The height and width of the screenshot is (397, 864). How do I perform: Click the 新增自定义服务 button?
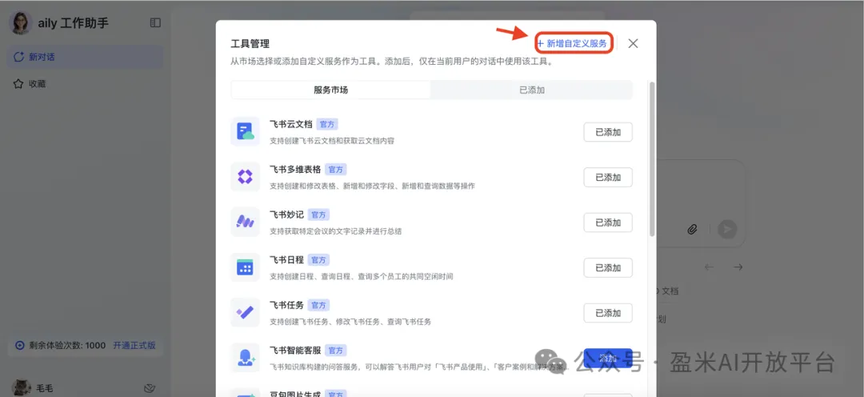pyautogui.click(x=574, y=43)
